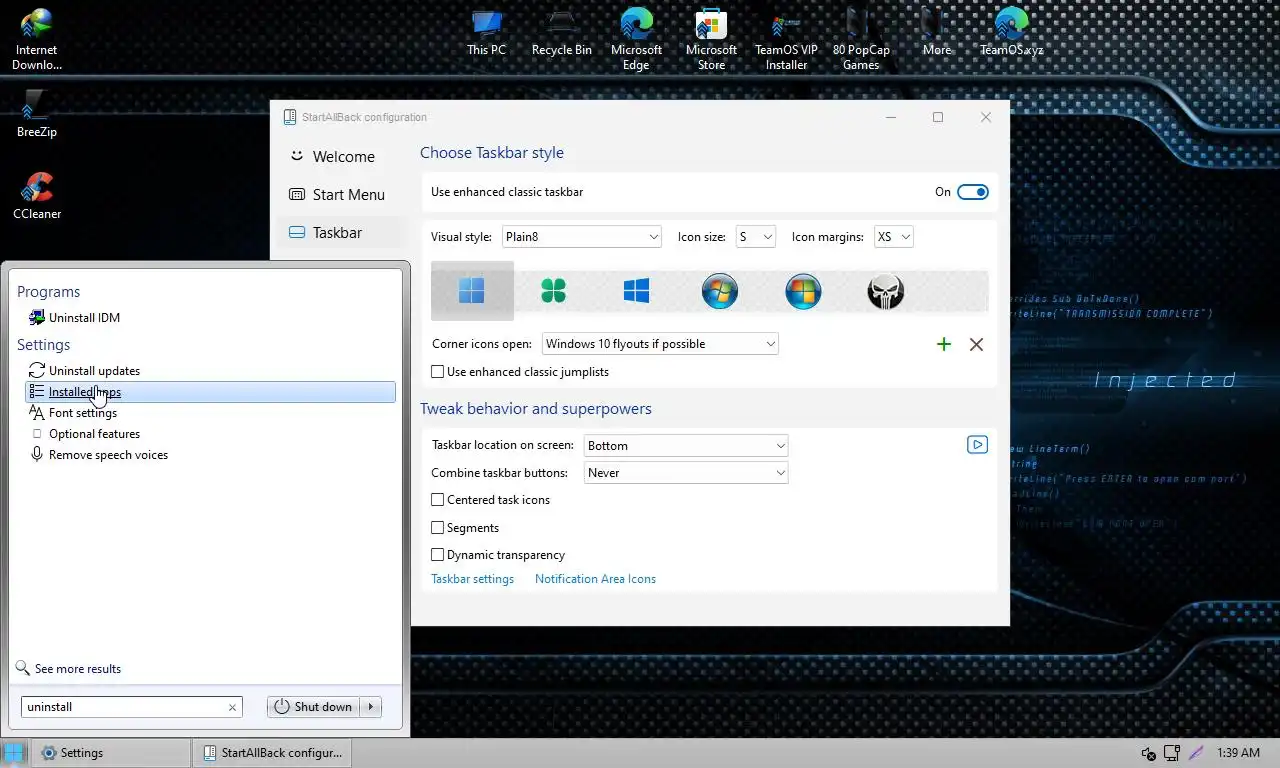Open Taskbar location on screen dropdown
The image size is (1280, 768).
click(x=686, y=446)
